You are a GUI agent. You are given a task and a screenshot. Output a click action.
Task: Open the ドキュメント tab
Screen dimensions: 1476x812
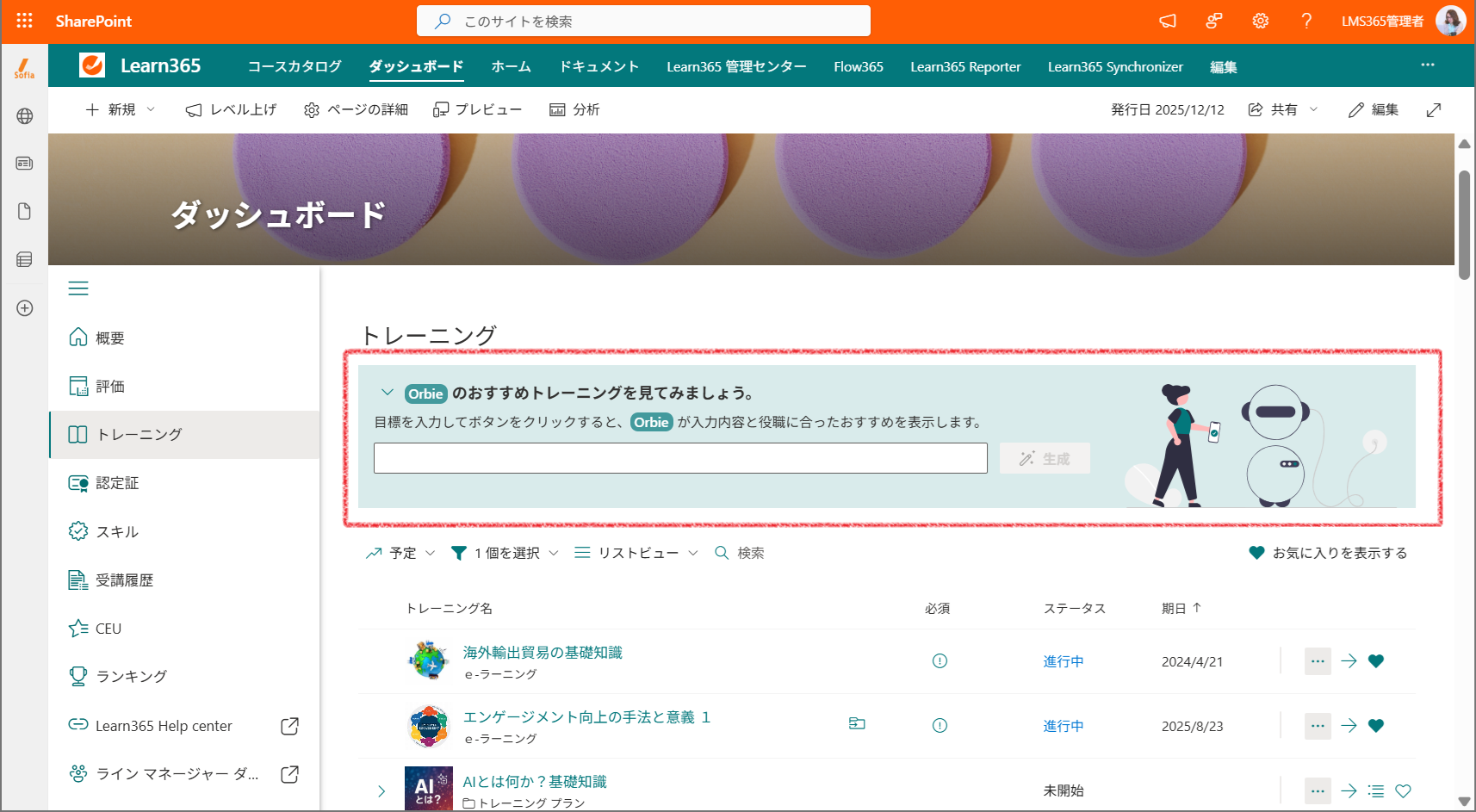(x=599, y=66)
